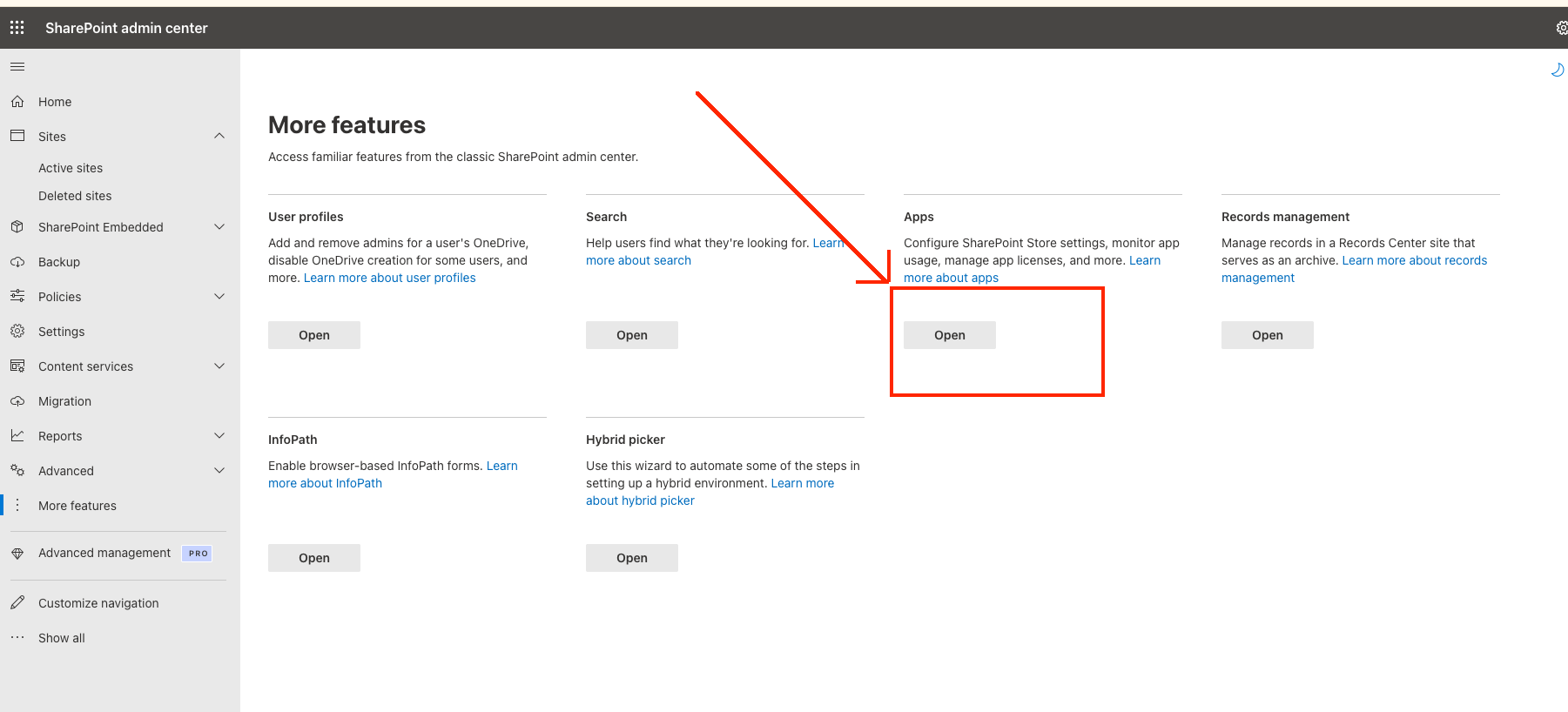Click the Customize navigation pencil icon
Viewport: 1568px width, 712px height.
point(17,602)
